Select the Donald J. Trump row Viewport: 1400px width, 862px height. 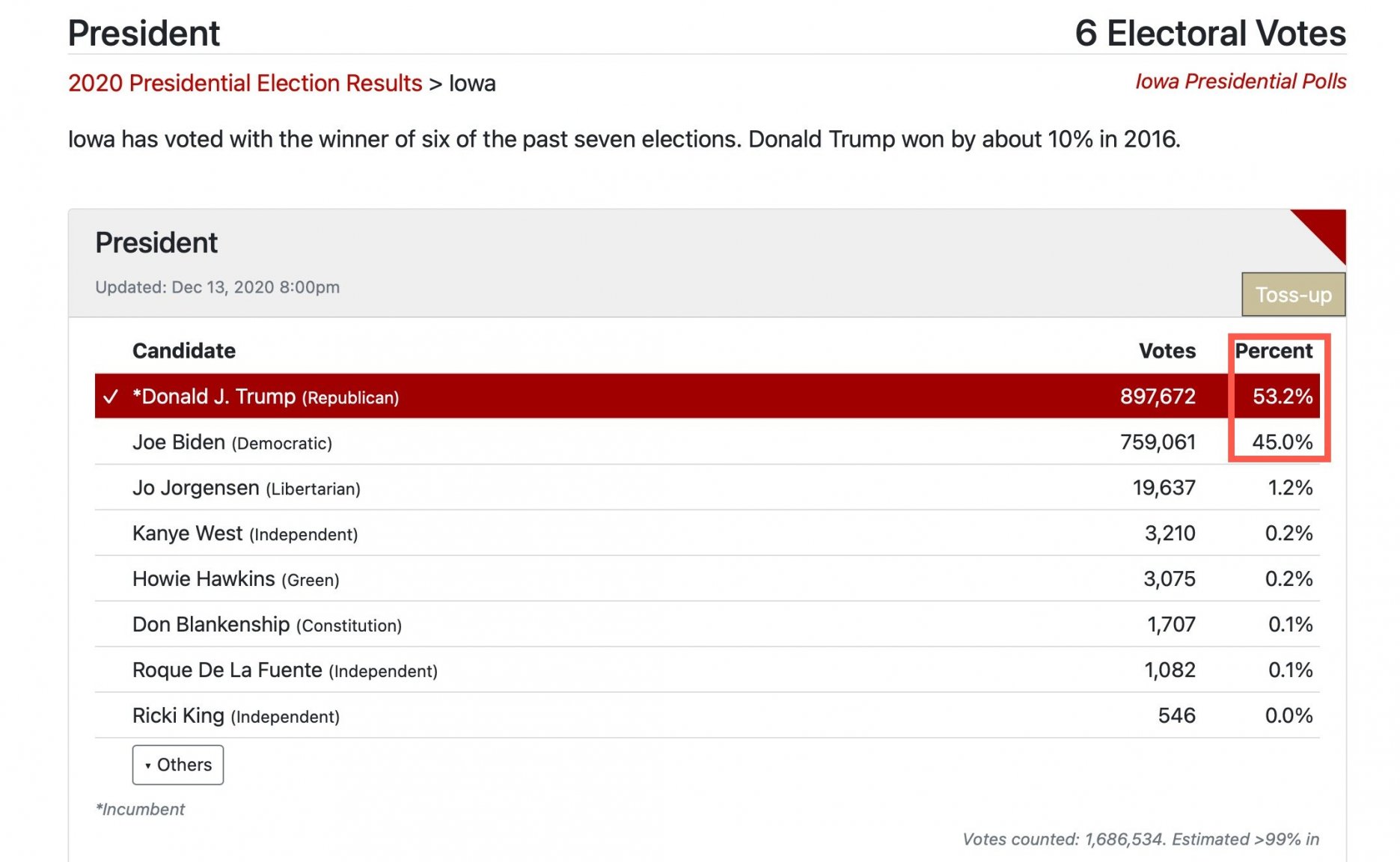(x=707, y=396)
